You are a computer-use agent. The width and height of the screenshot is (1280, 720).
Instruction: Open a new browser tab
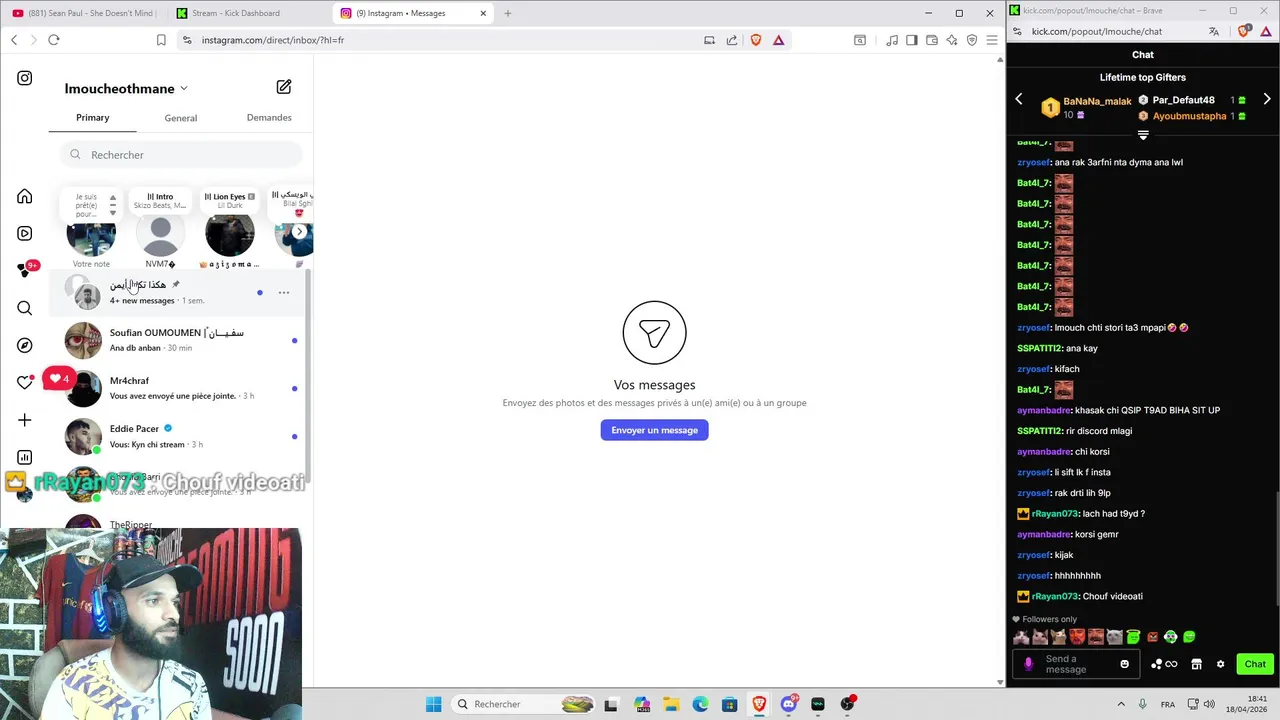(x=508, y=13)
